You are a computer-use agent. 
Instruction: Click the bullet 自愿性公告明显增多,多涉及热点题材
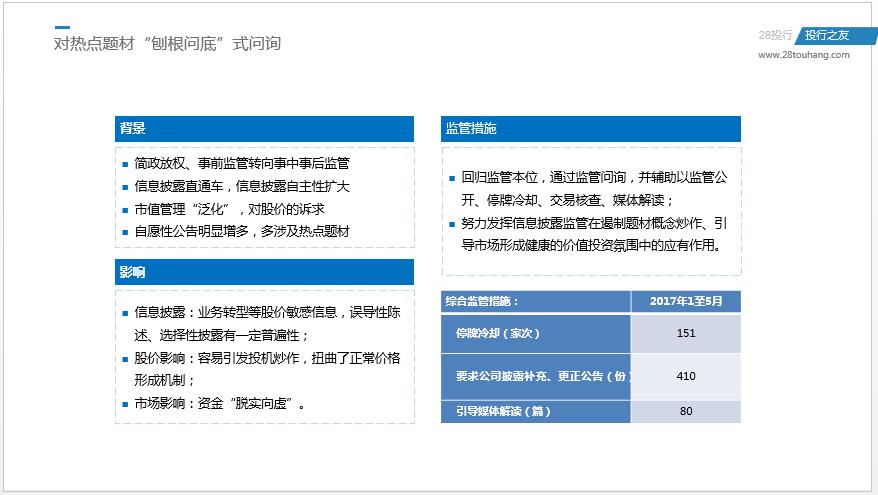coord(242,231)
